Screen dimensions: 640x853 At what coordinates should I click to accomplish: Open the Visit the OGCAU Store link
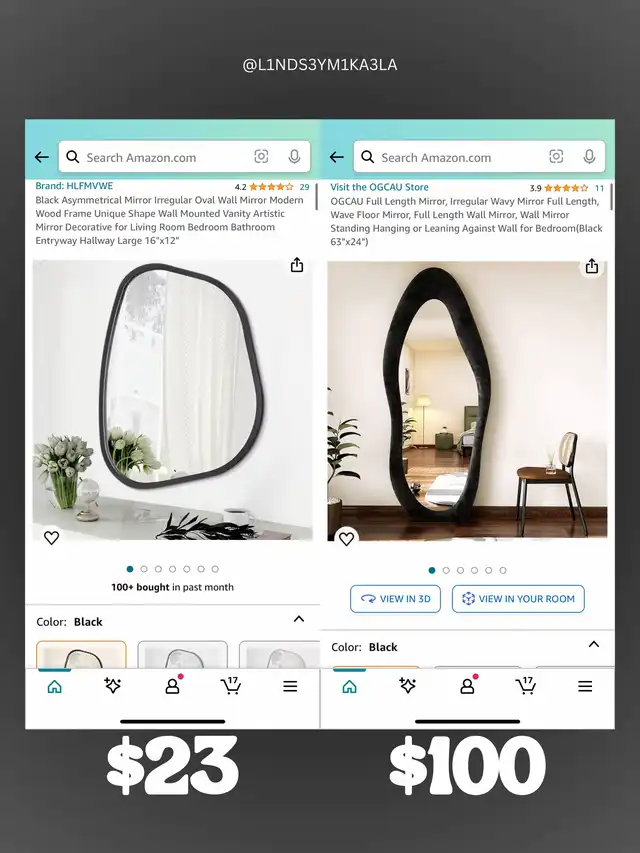click(x=379, y=187)
